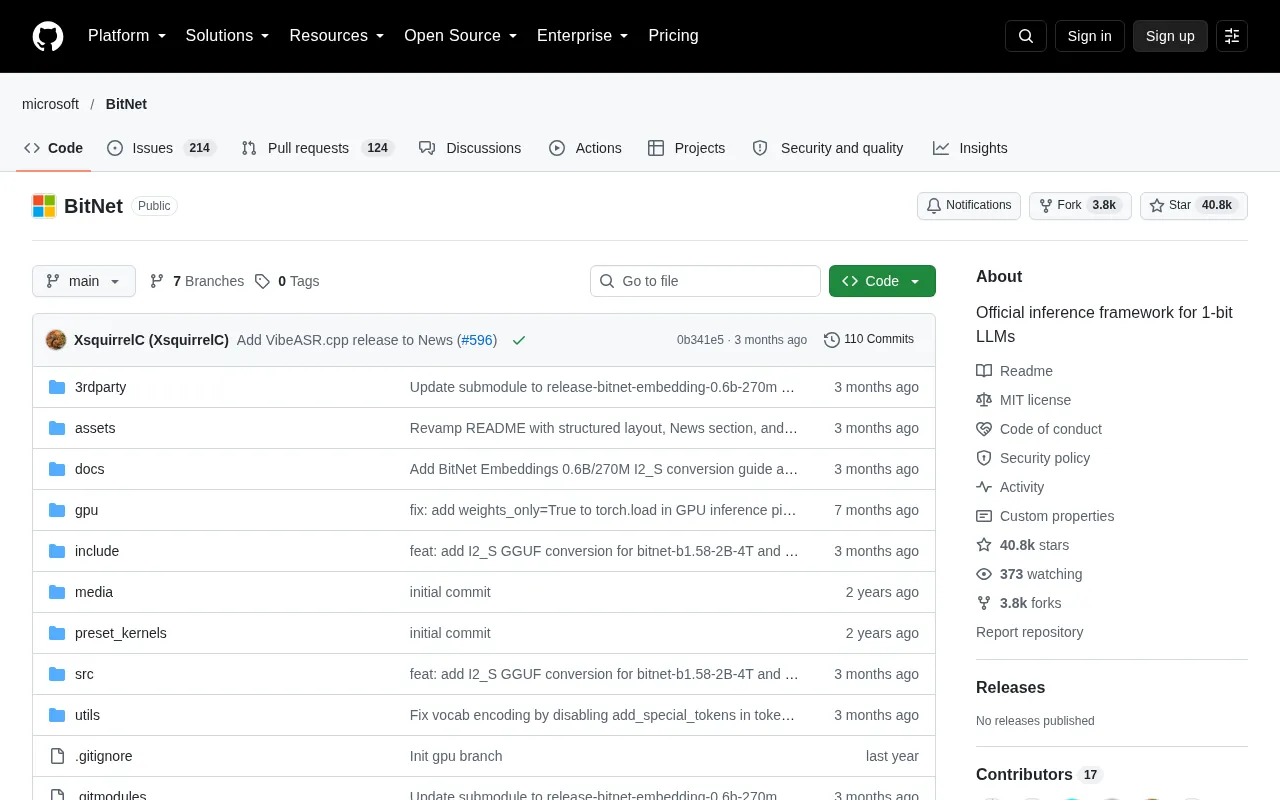Open the Insights tab graph icon

941,148
